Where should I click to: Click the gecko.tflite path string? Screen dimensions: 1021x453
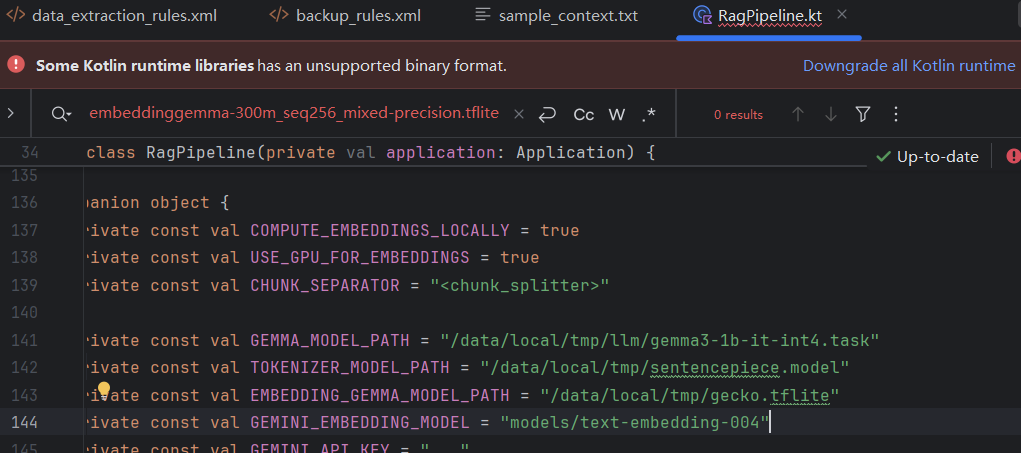click(x=690, y=395)
